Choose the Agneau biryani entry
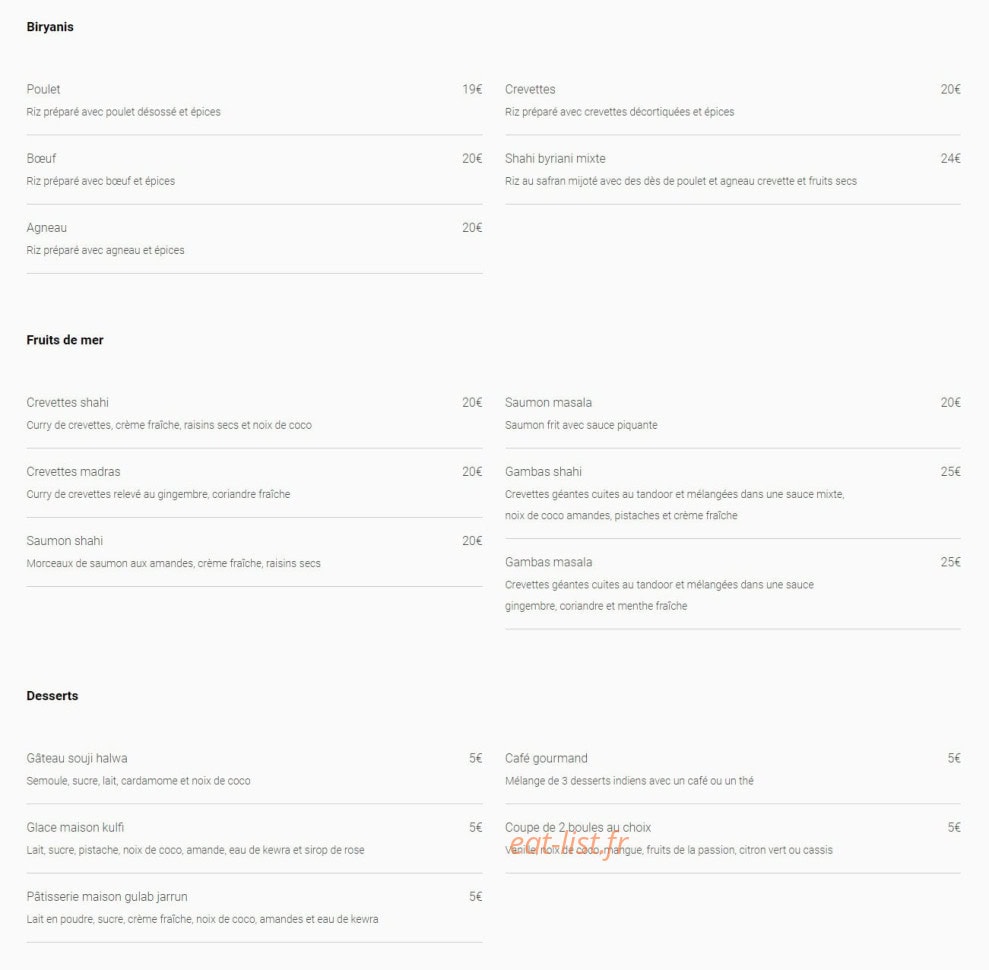 click(254, 239)
